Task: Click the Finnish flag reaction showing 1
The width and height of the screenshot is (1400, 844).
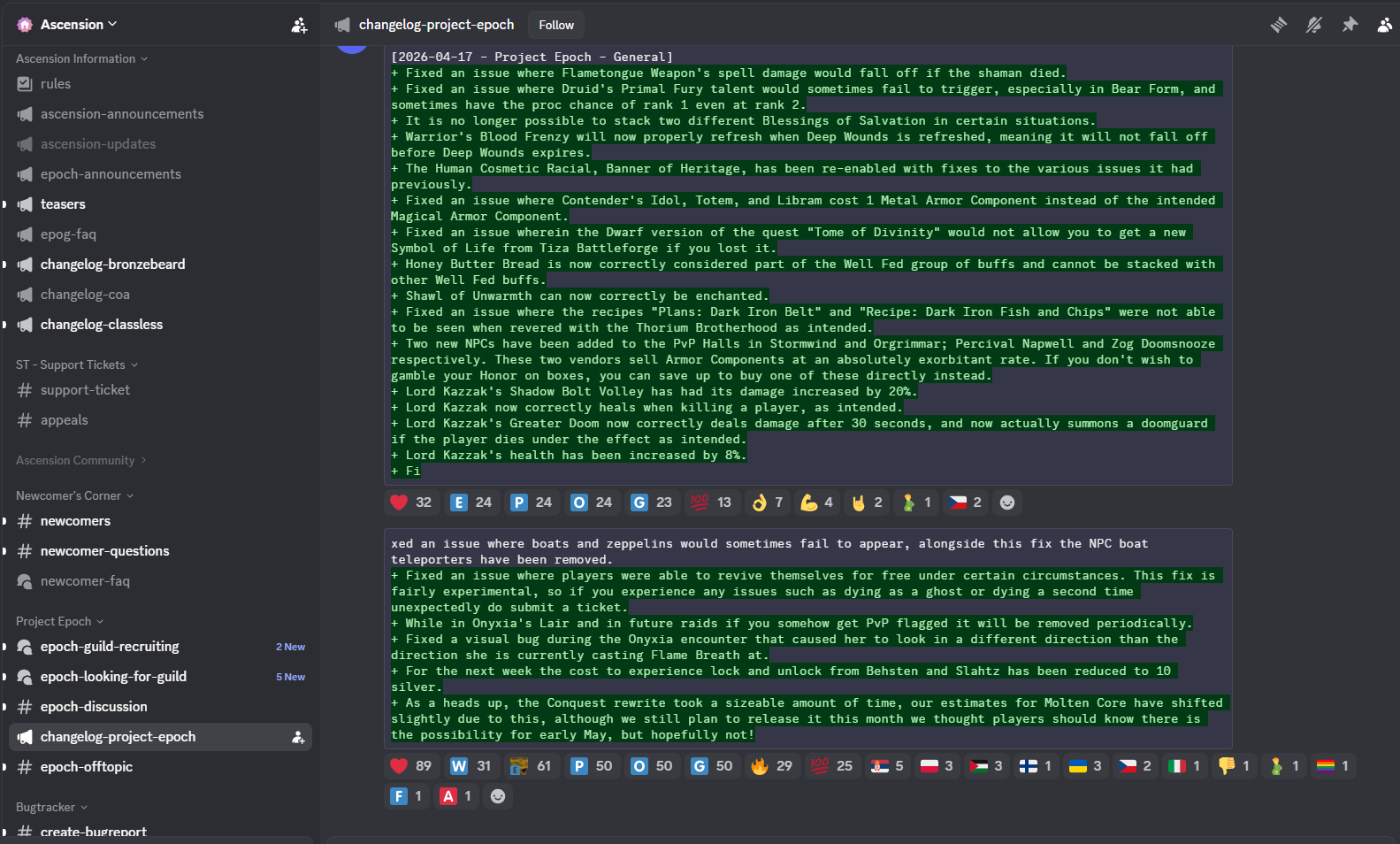Action: pos(1036,766)
